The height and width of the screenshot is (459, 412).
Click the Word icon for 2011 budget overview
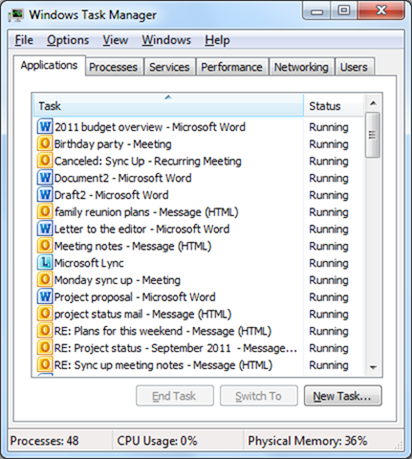[45, 126]
